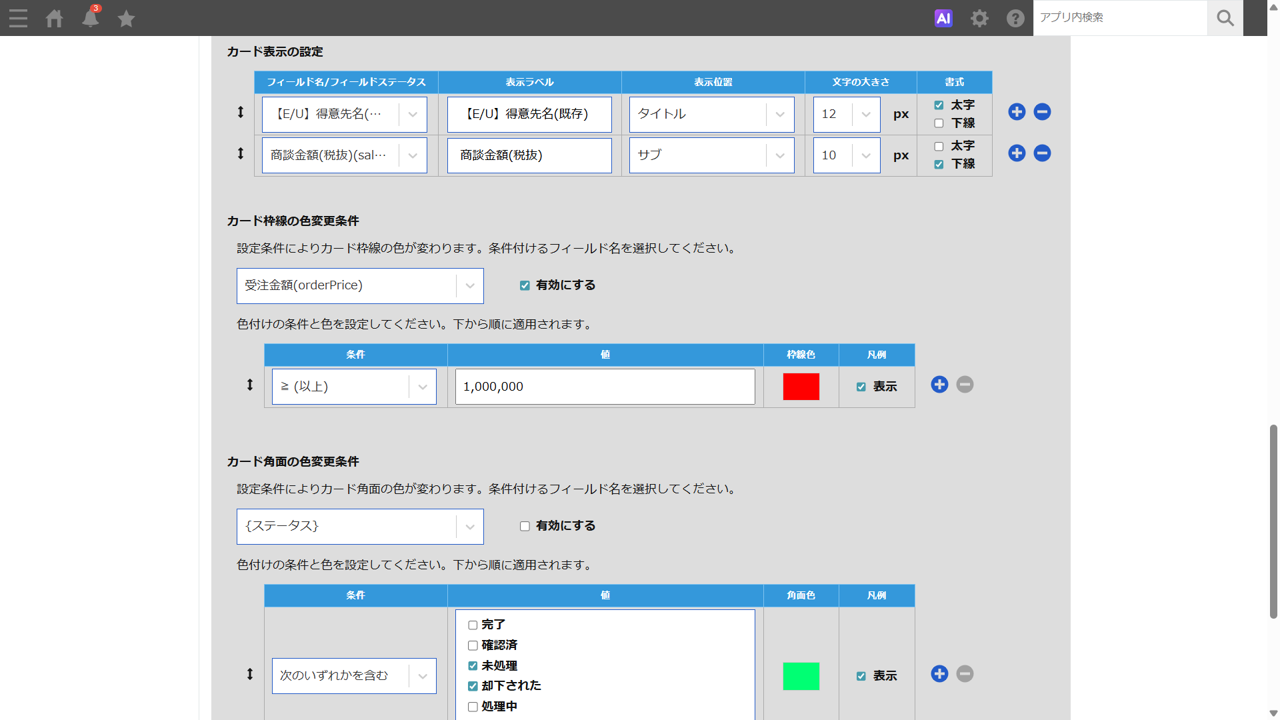The image size is (1280, 720).
Task: Add row after 【E/U】得意先名 display row
Action: [1016, 112]
